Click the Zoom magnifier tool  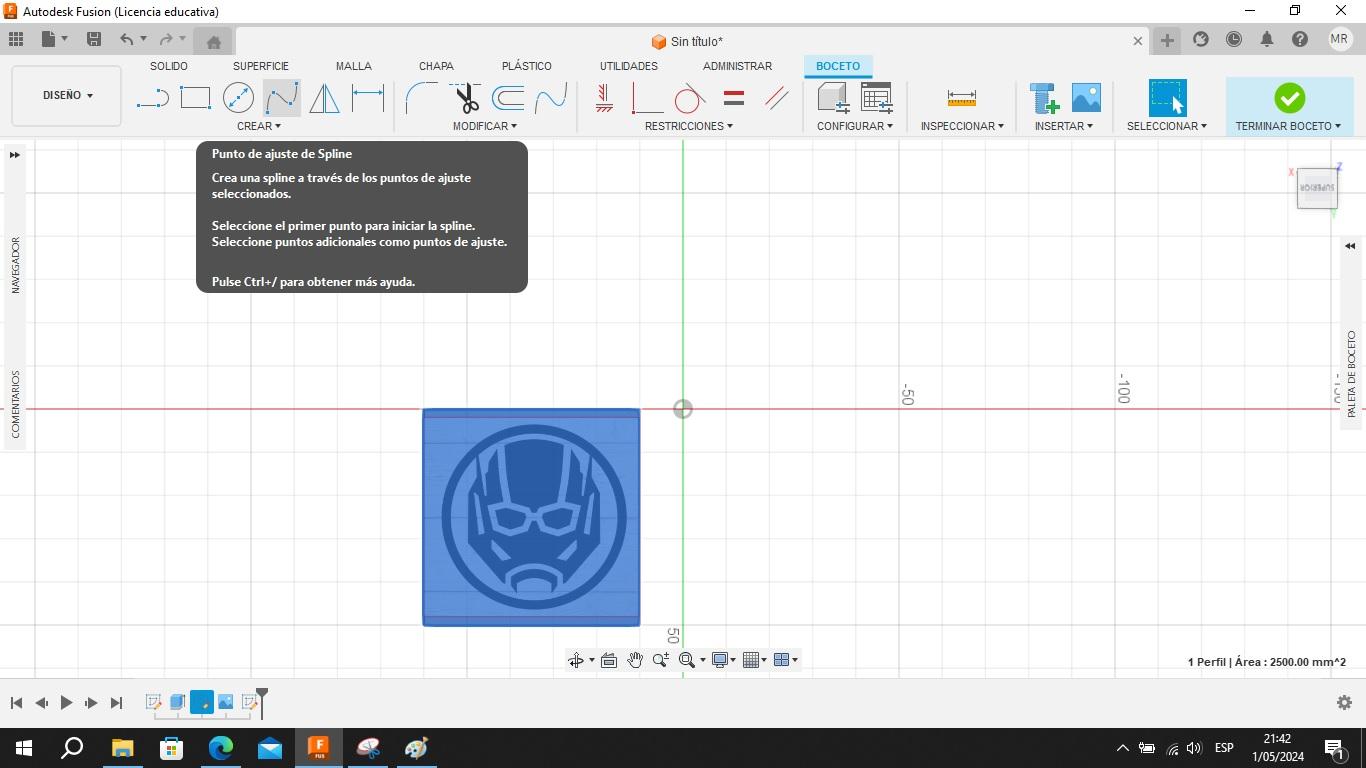click(x=660, y=660)
